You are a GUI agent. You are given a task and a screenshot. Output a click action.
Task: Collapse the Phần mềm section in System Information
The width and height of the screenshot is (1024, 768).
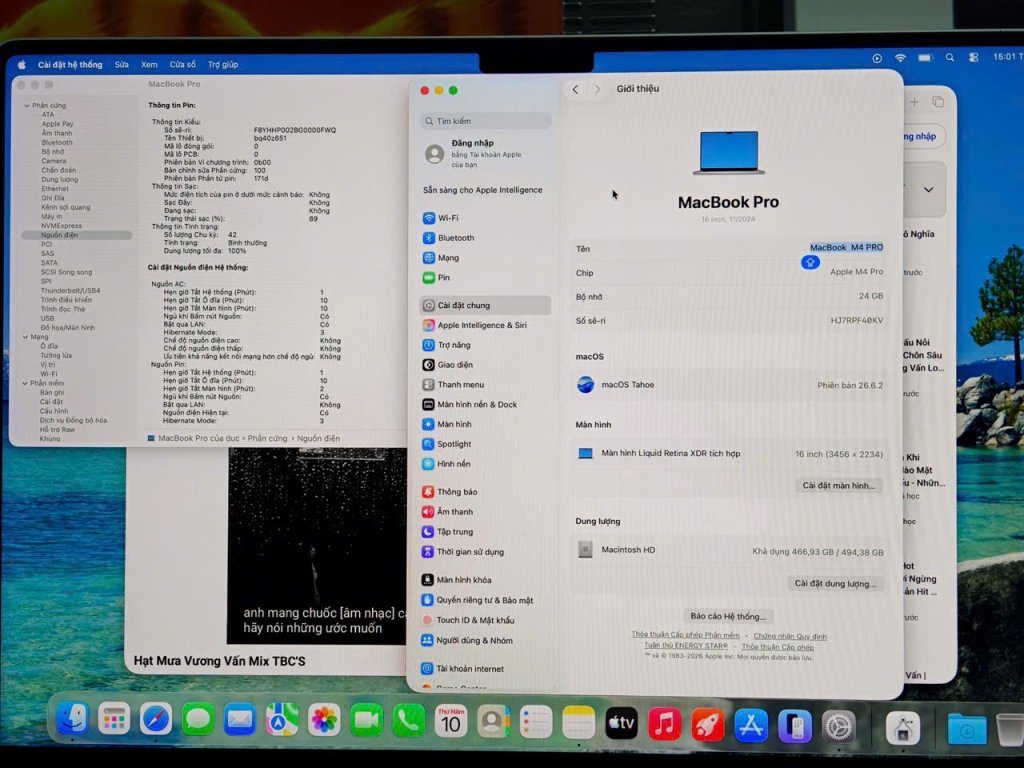[25, 383]
